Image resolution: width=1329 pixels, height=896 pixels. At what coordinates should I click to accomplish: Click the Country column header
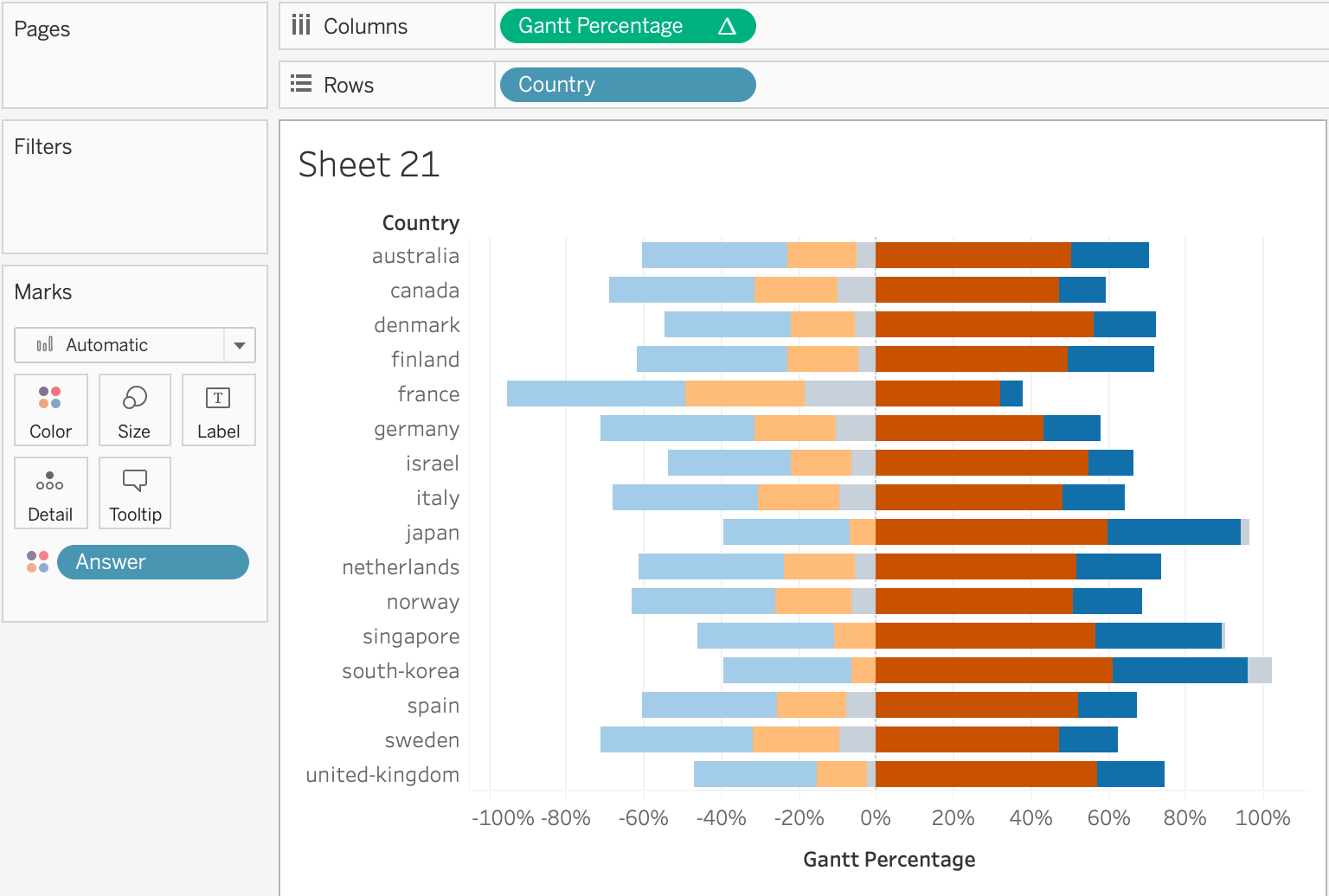421,223
